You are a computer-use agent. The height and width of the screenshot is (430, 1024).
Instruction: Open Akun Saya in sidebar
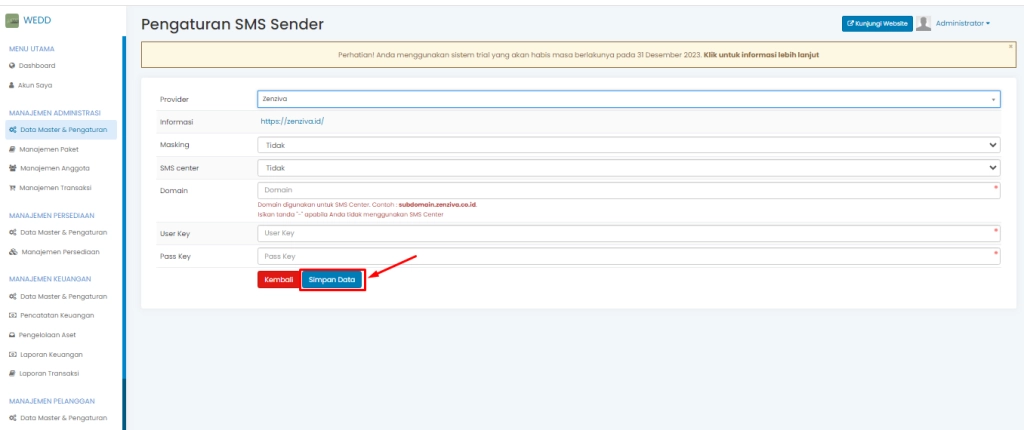[35, 85]
